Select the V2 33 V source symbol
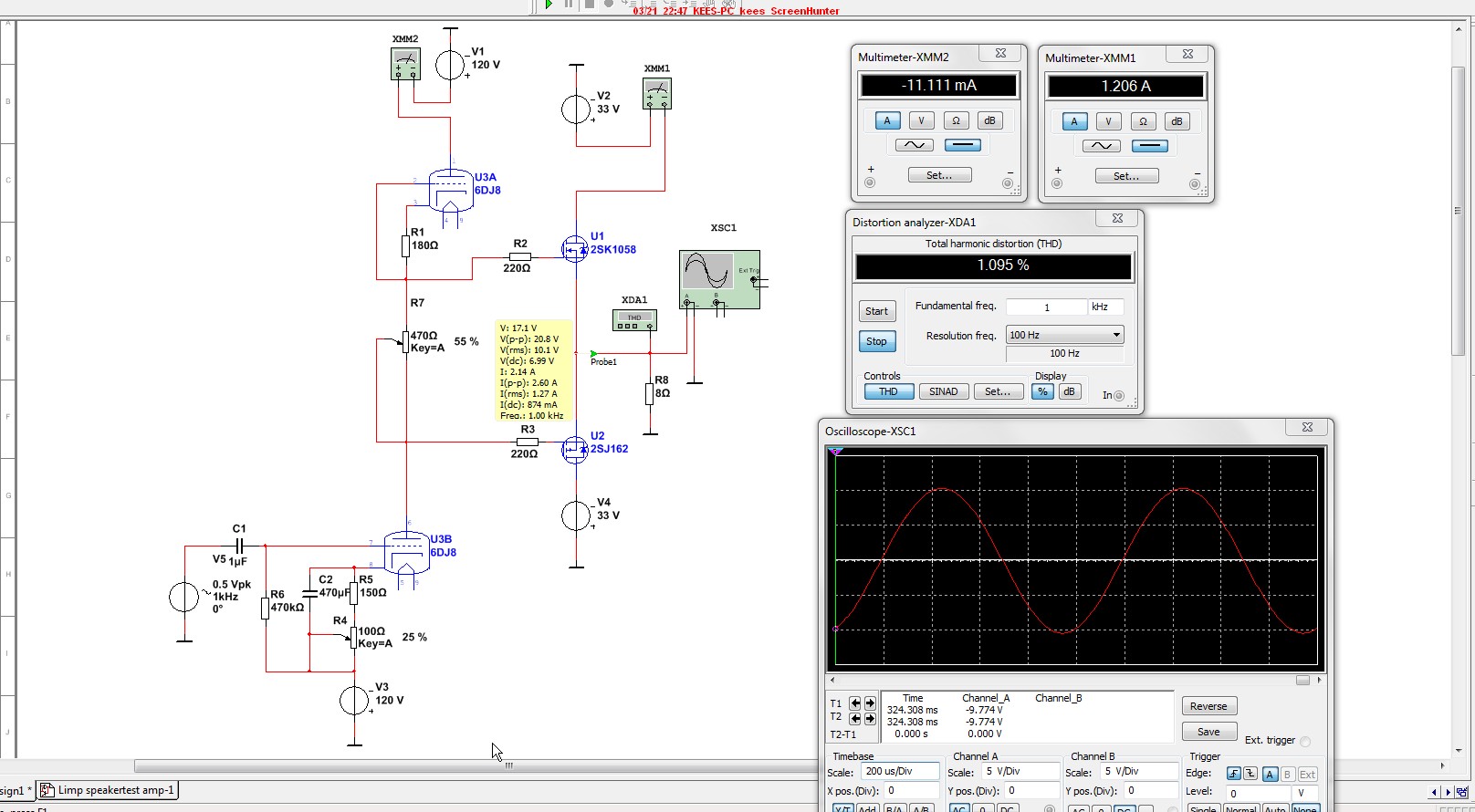 tap(576, 109)
